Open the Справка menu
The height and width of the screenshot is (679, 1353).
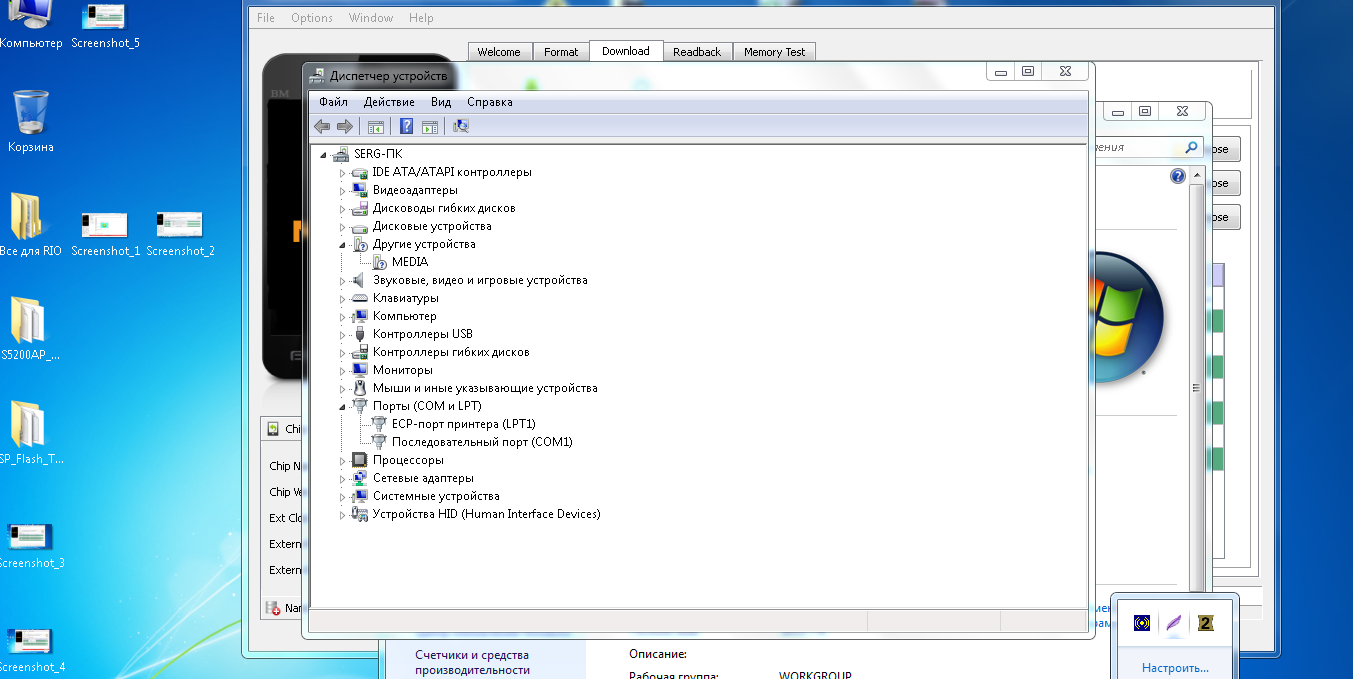tap(489, 102)
